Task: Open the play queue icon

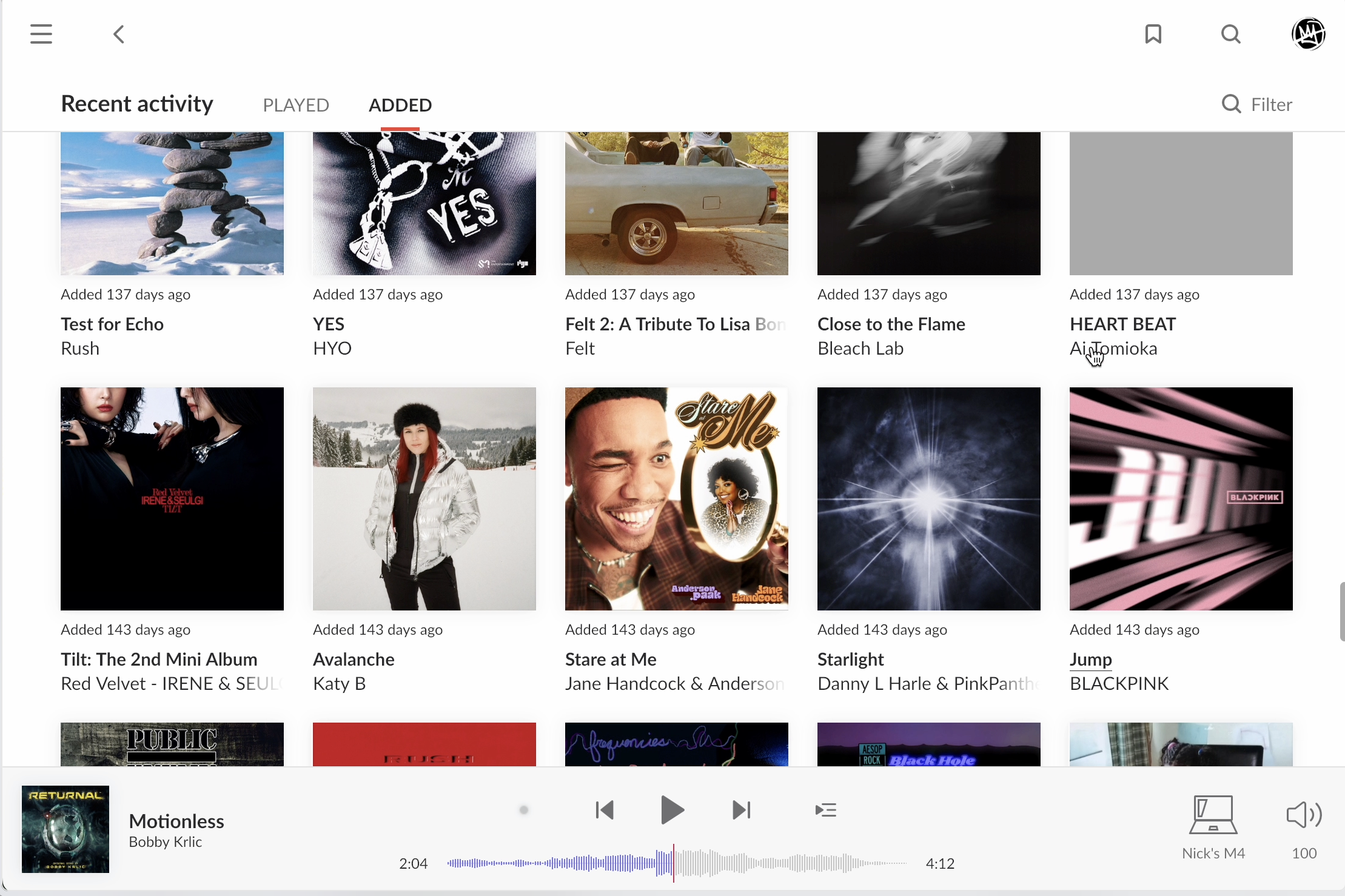Action: click(x=826, y=810)
